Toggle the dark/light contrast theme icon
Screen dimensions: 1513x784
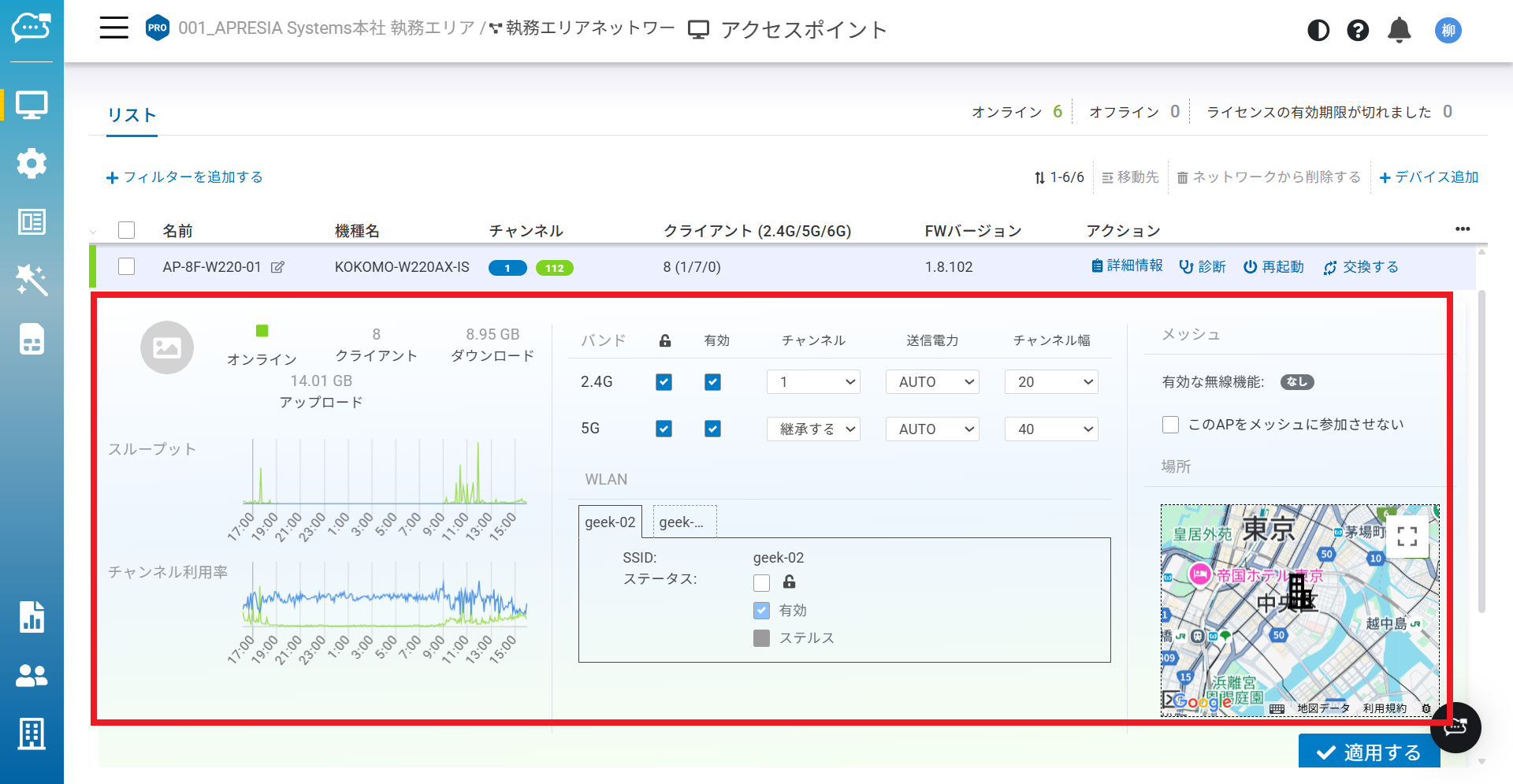(1318, 30)
